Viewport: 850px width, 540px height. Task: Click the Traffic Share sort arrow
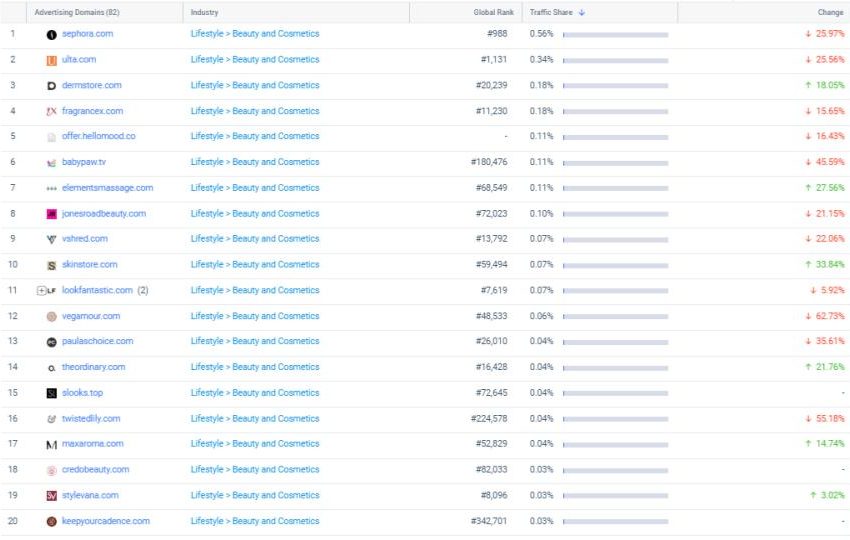[x=582, y=12]
